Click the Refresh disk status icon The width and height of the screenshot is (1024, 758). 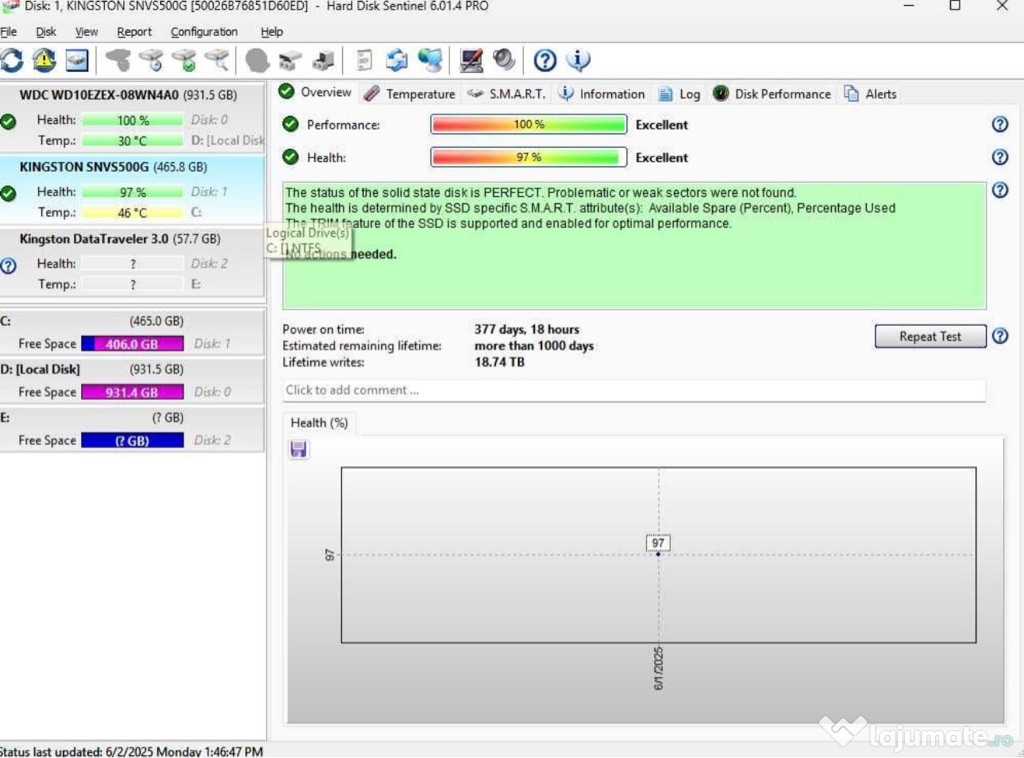[12, 61]
